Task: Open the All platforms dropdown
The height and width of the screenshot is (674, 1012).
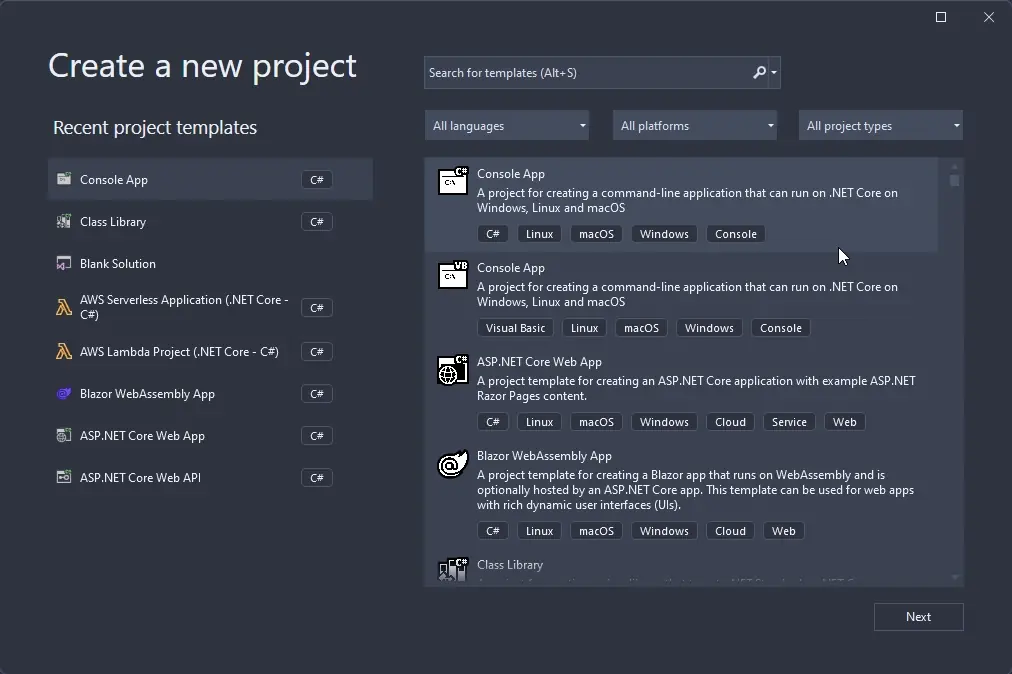Action: point(694,125)
